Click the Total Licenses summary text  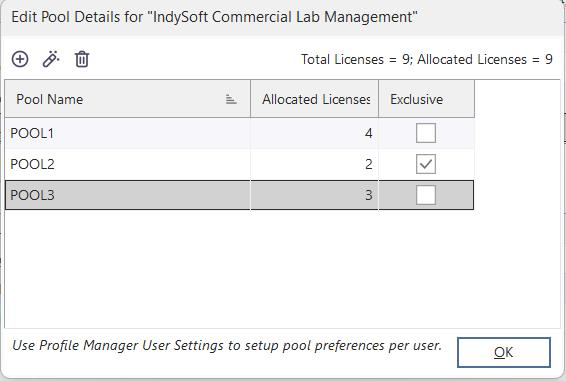click(427, 59)
